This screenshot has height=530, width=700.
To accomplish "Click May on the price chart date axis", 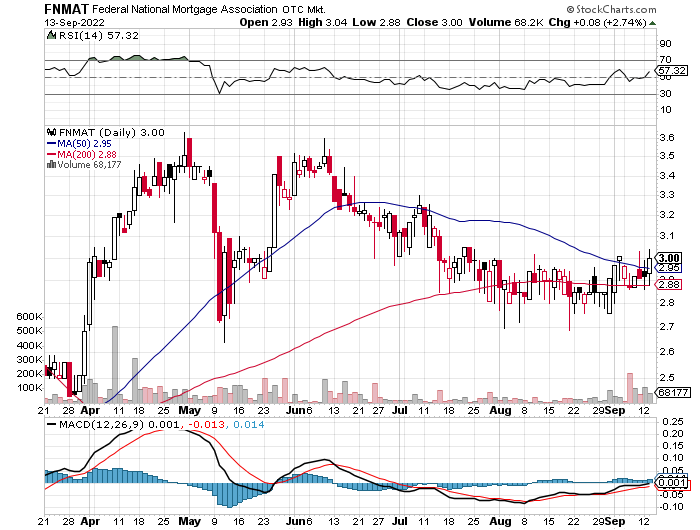I will (189, 410).
